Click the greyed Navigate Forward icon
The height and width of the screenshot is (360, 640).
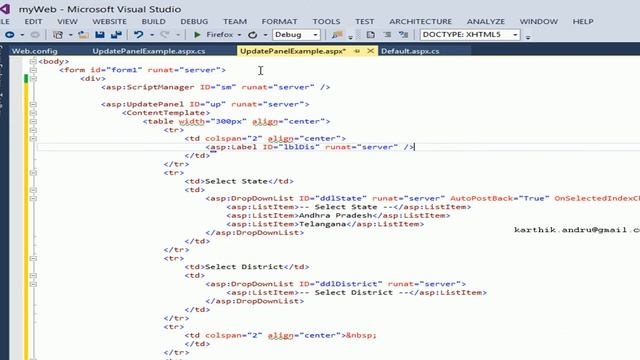(35, 35)
